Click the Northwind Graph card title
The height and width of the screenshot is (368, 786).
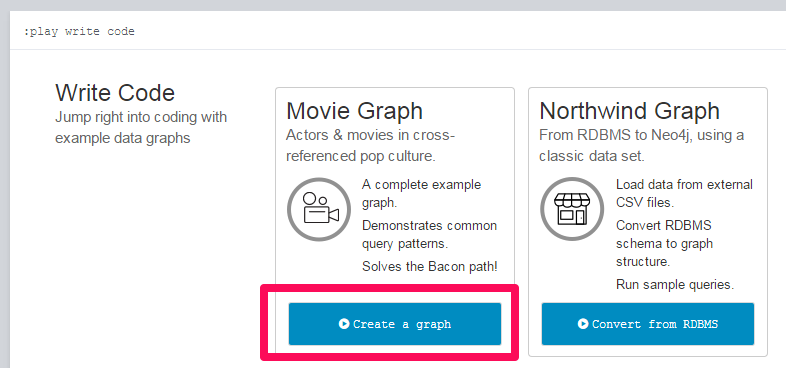click(630, 111)
